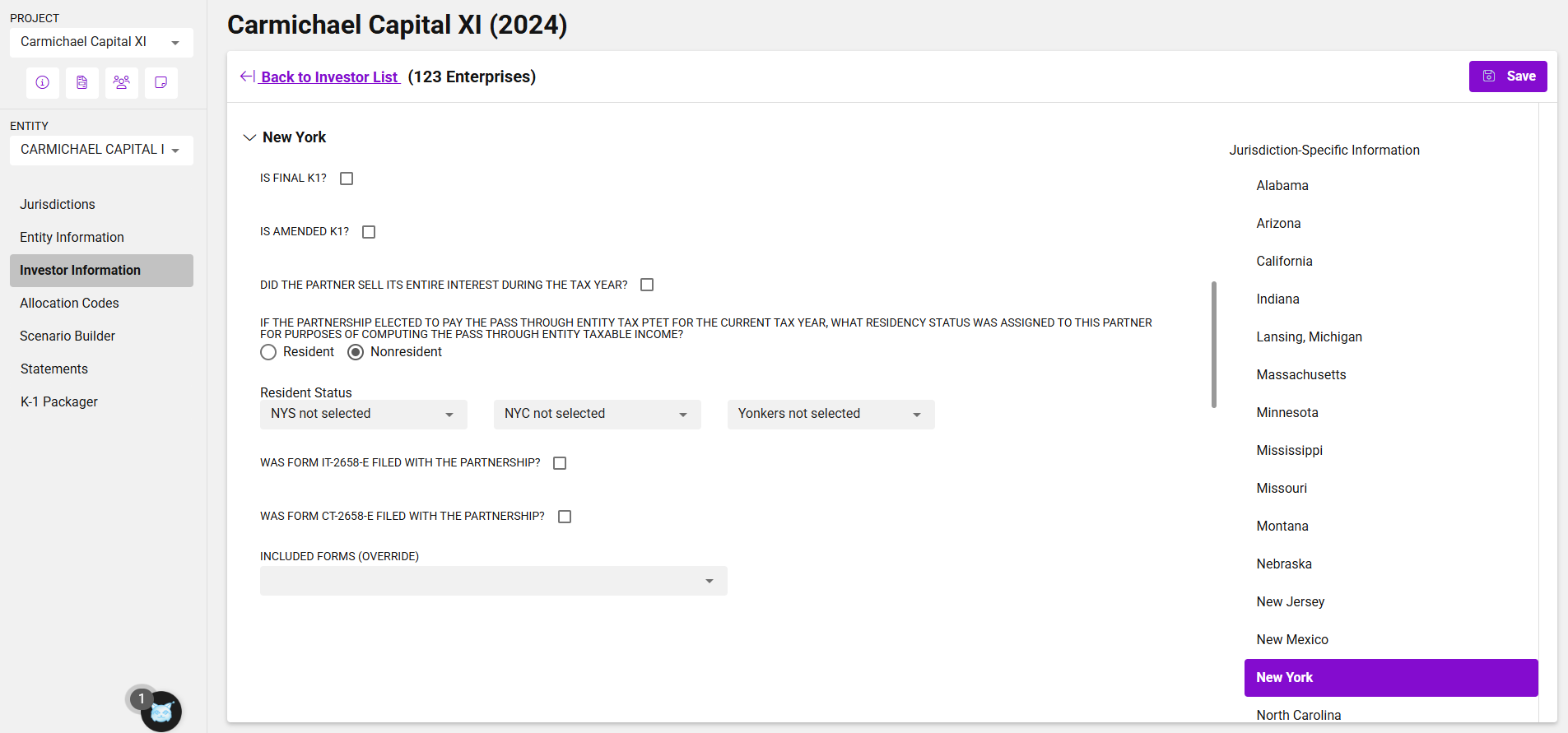Click the project info icon

point(43,82)
